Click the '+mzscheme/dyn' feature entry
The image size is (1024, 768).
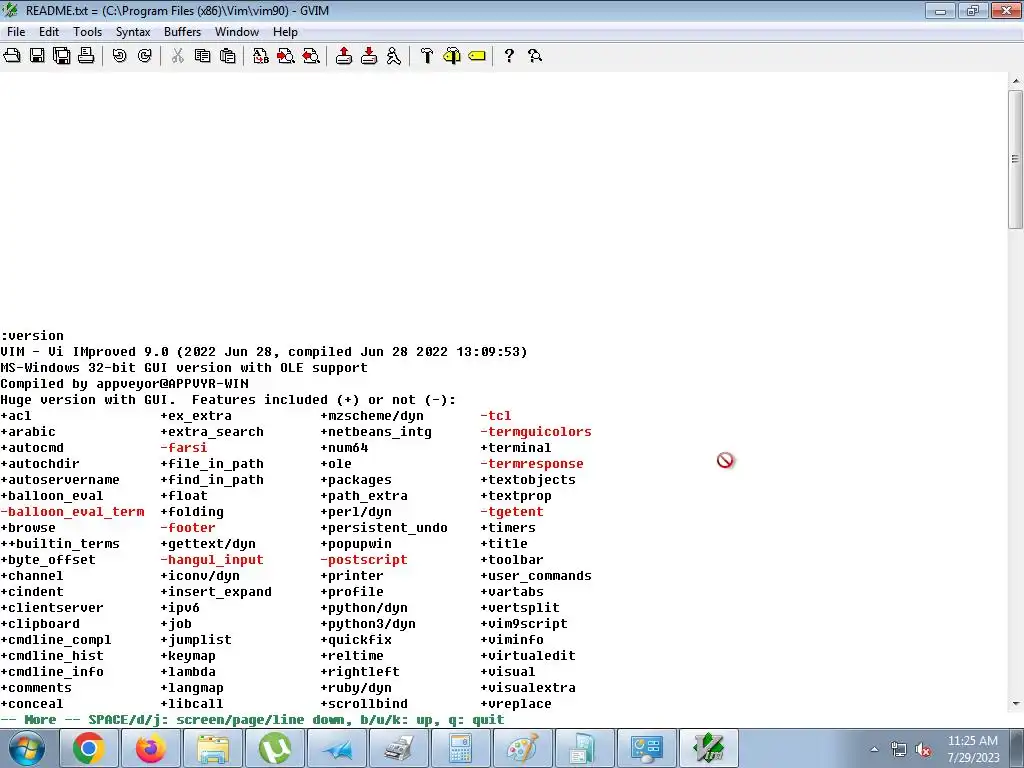click(372, 416)
